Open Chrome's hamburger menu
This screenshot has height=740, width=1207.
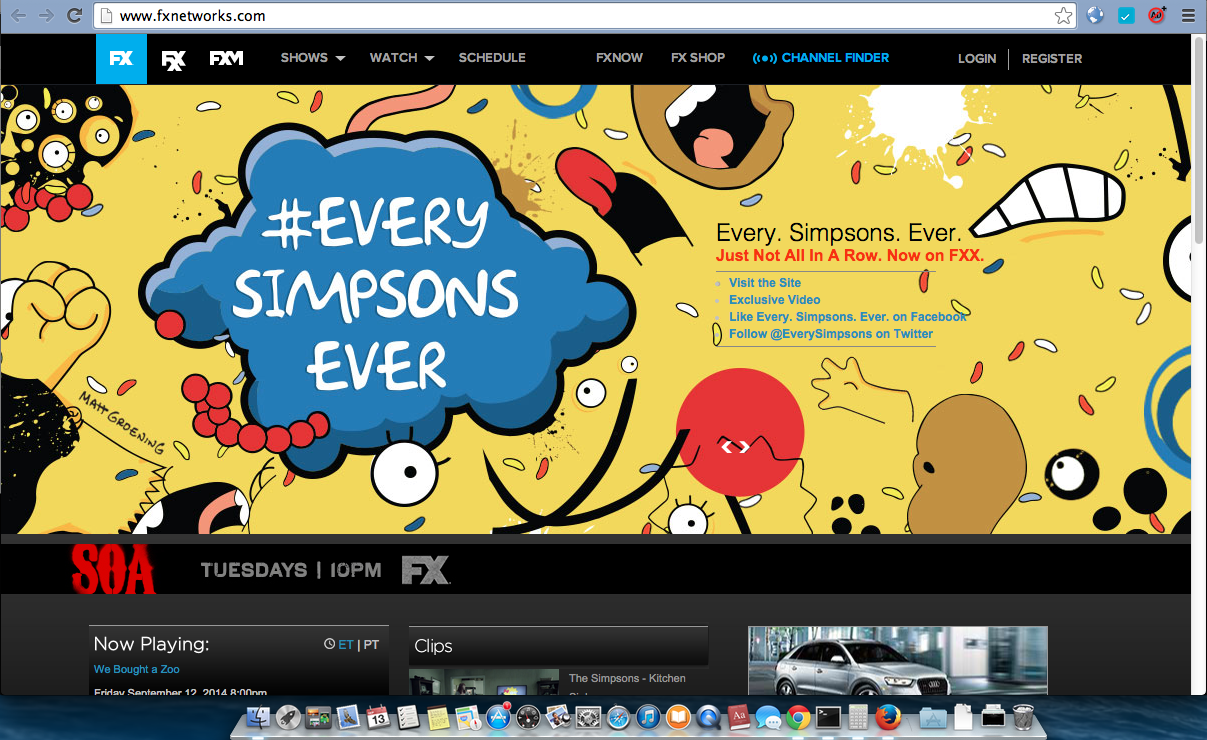click(x=1187, y=15)
